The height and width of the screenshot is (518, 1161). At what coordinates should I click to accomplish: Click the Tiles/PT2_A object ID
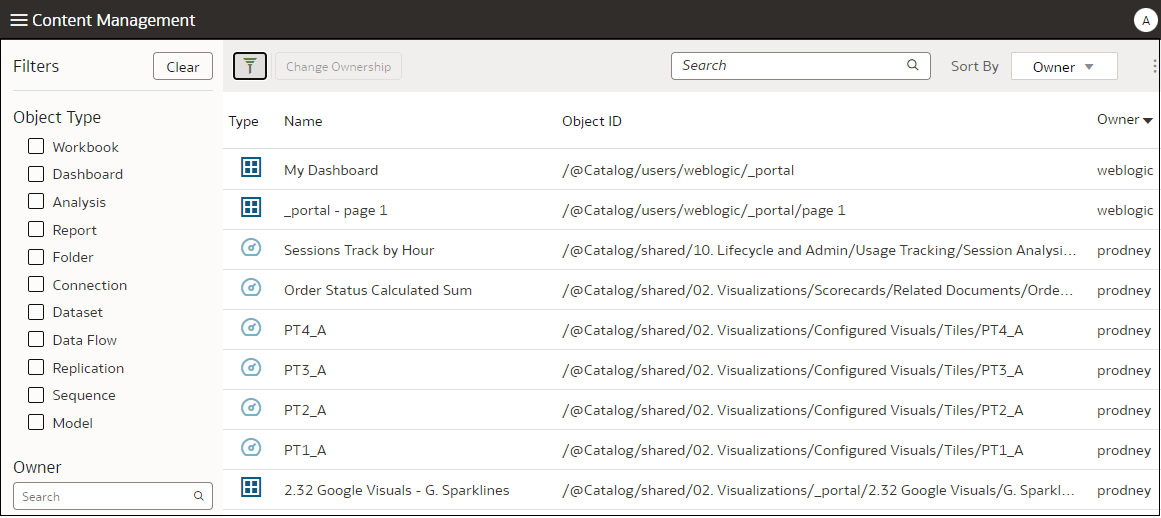coord(793,410)
